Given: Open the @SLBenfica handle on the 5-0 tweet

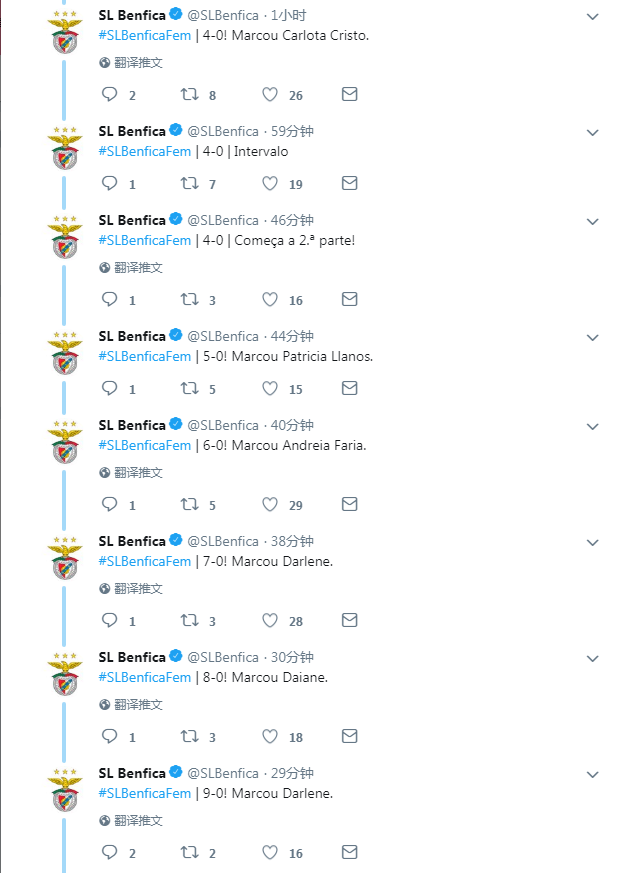Looking at the screenshot, I should tap(223, 336).
